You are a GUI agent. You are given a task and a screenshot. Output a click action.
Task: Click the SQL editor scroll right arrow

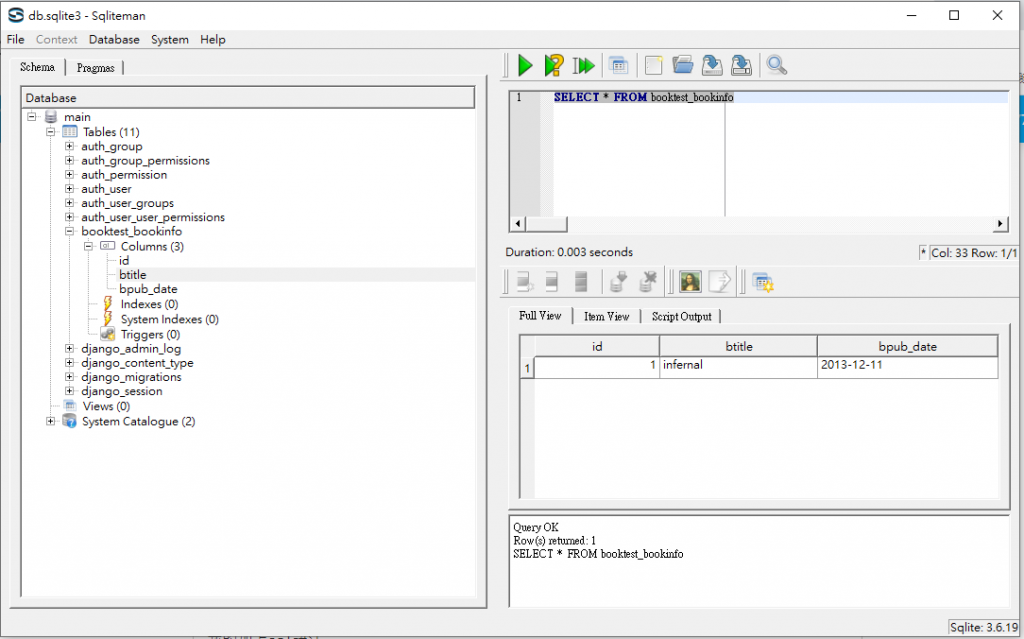(x=1000, y=224)
